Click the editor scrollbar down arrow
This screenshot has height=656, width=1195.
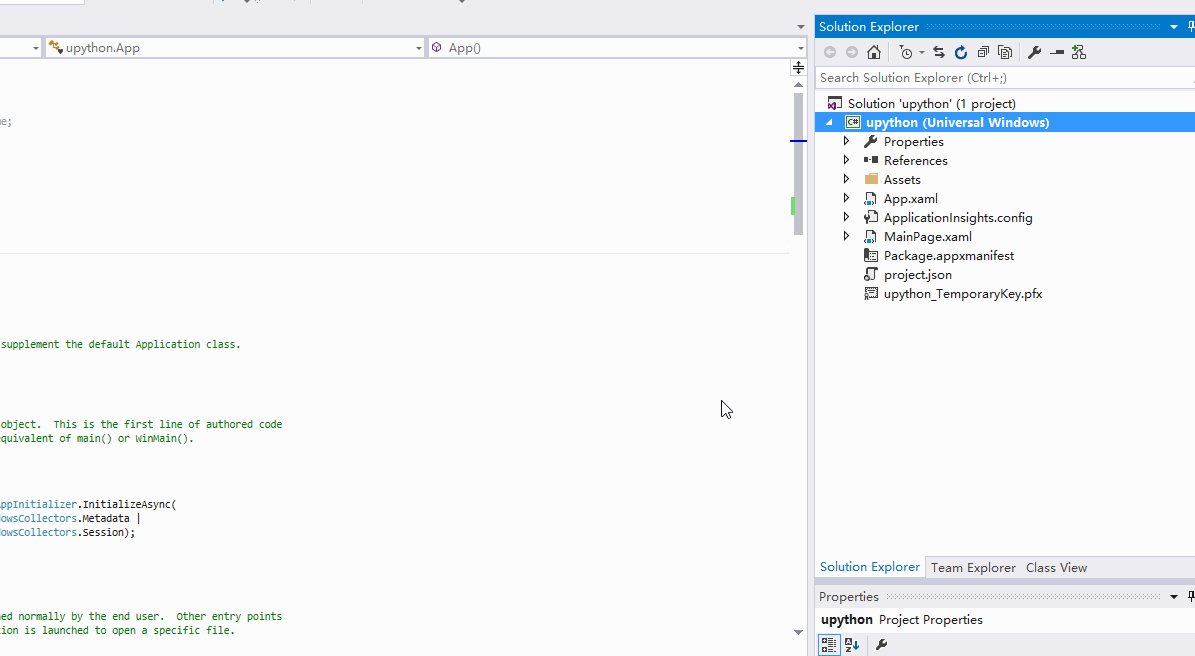click(798, 632)
